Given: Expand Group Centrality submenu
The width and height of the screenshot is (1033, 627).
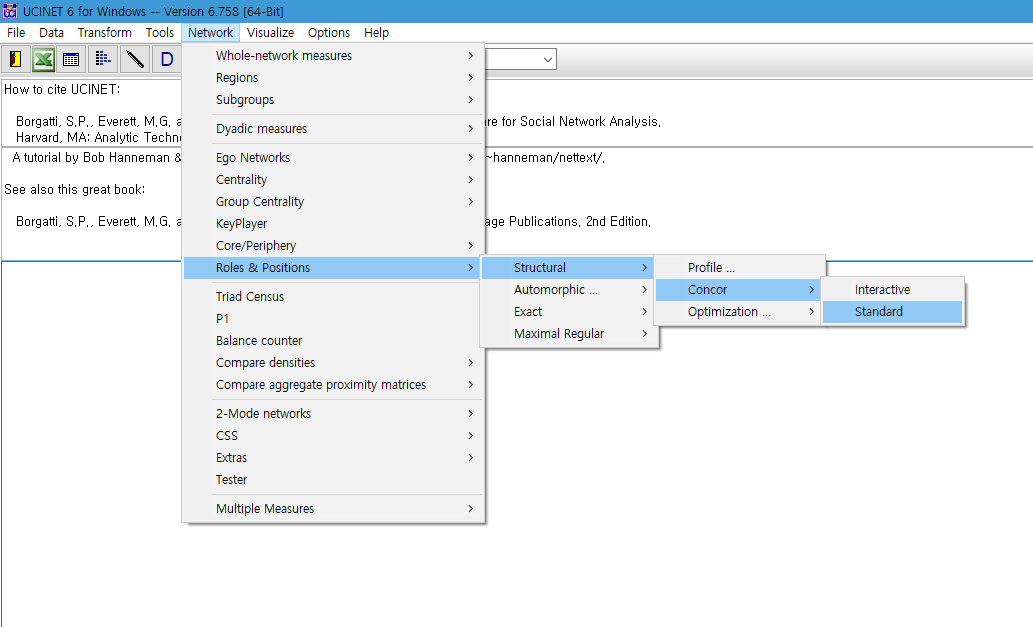Looking at the screenshot, I should pyautogui.click(x=333, y=202).
